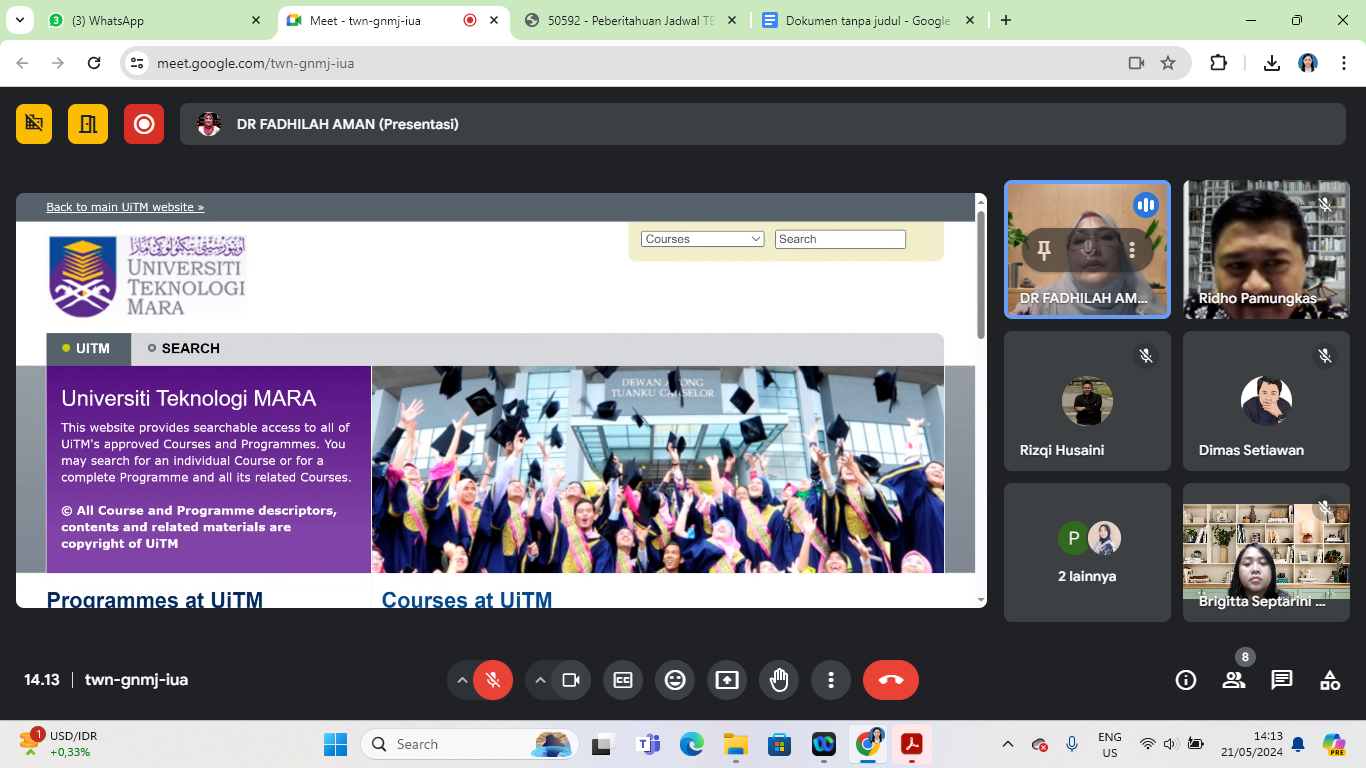Open emoji reactions button
The height and width of the screenshot is (768, 1366).
coord(675,680)
